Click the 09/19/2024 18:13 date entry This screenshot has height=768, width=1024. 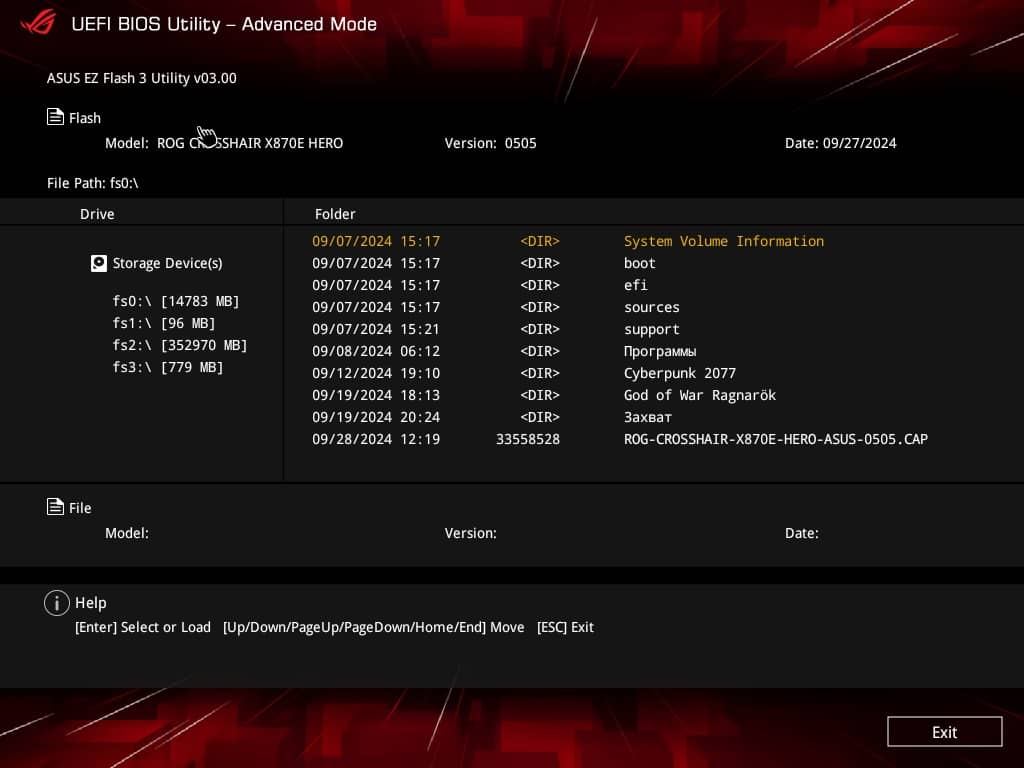click(376, 395)
